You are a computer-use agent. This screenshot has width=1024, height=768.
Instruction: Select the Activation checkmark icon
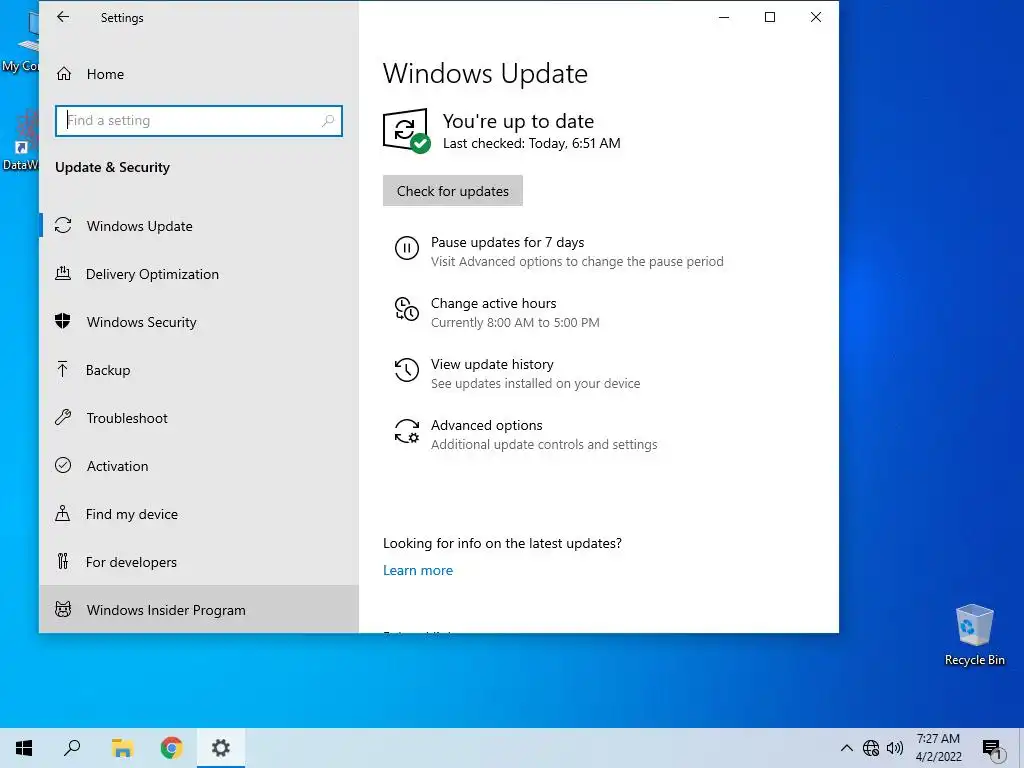[63, 465]
